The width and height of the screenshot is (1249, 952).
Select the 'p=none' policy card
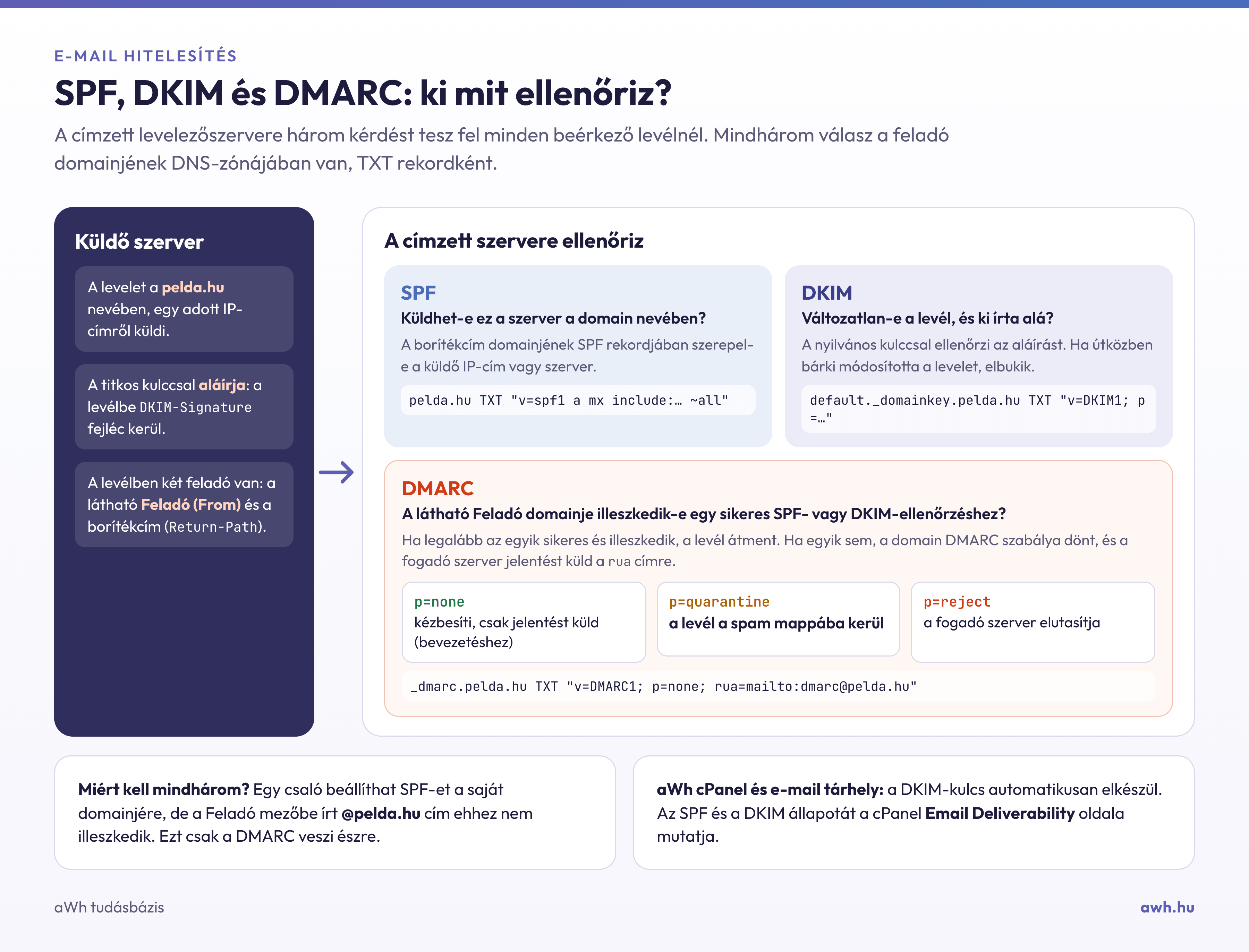pos(524,621)
